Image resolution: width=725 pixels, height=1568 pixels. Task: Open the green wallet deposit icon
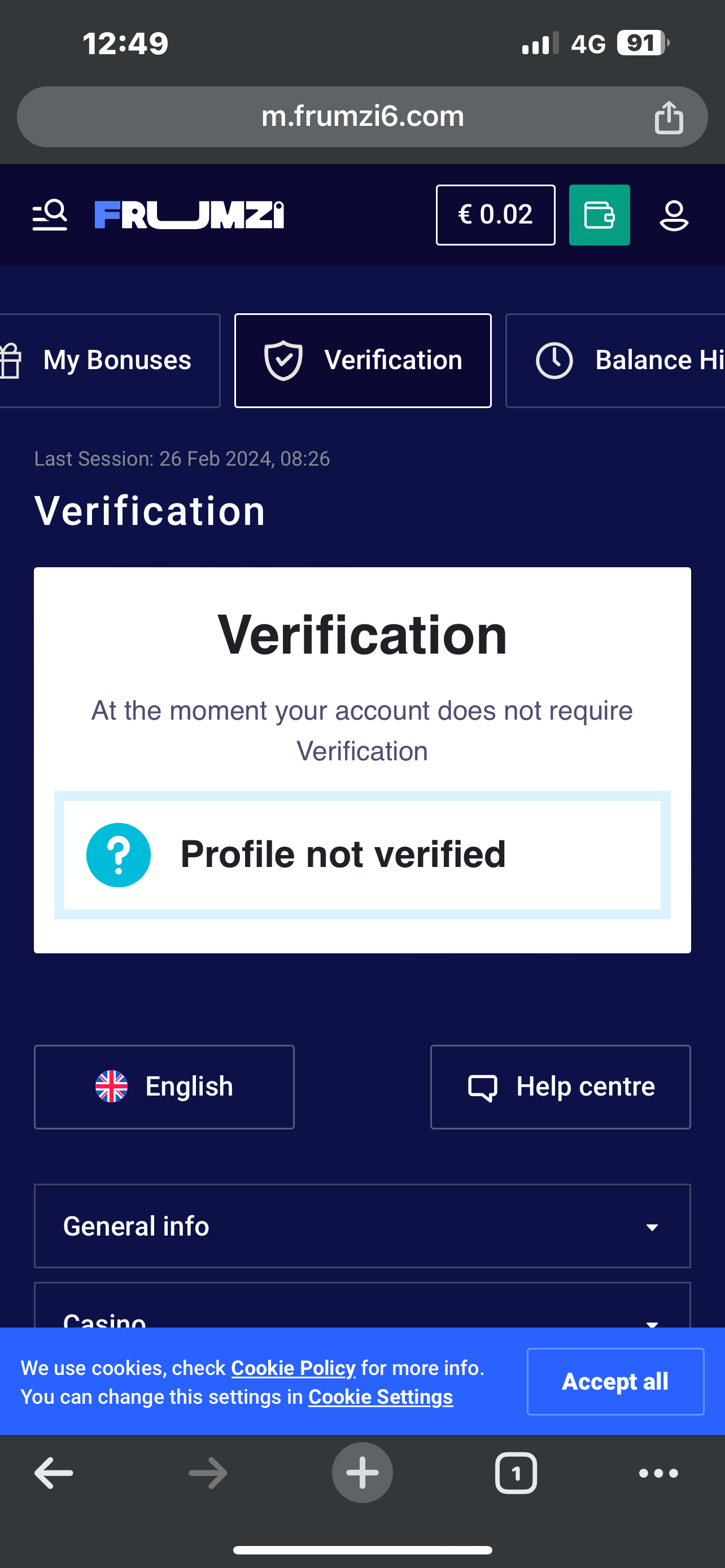[x=599, y=215]
